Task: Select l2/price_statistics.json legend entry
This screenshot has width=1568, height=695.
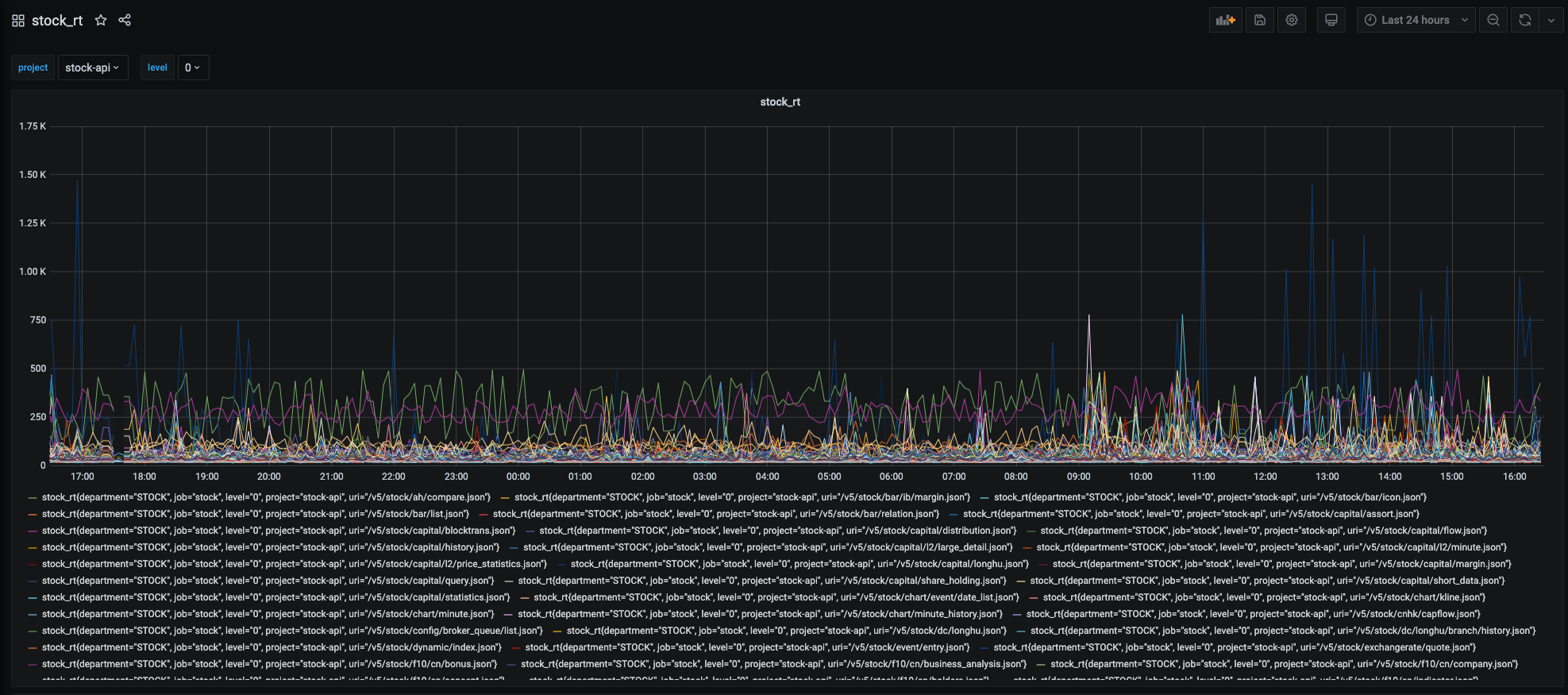Action: tap(295, 564)
